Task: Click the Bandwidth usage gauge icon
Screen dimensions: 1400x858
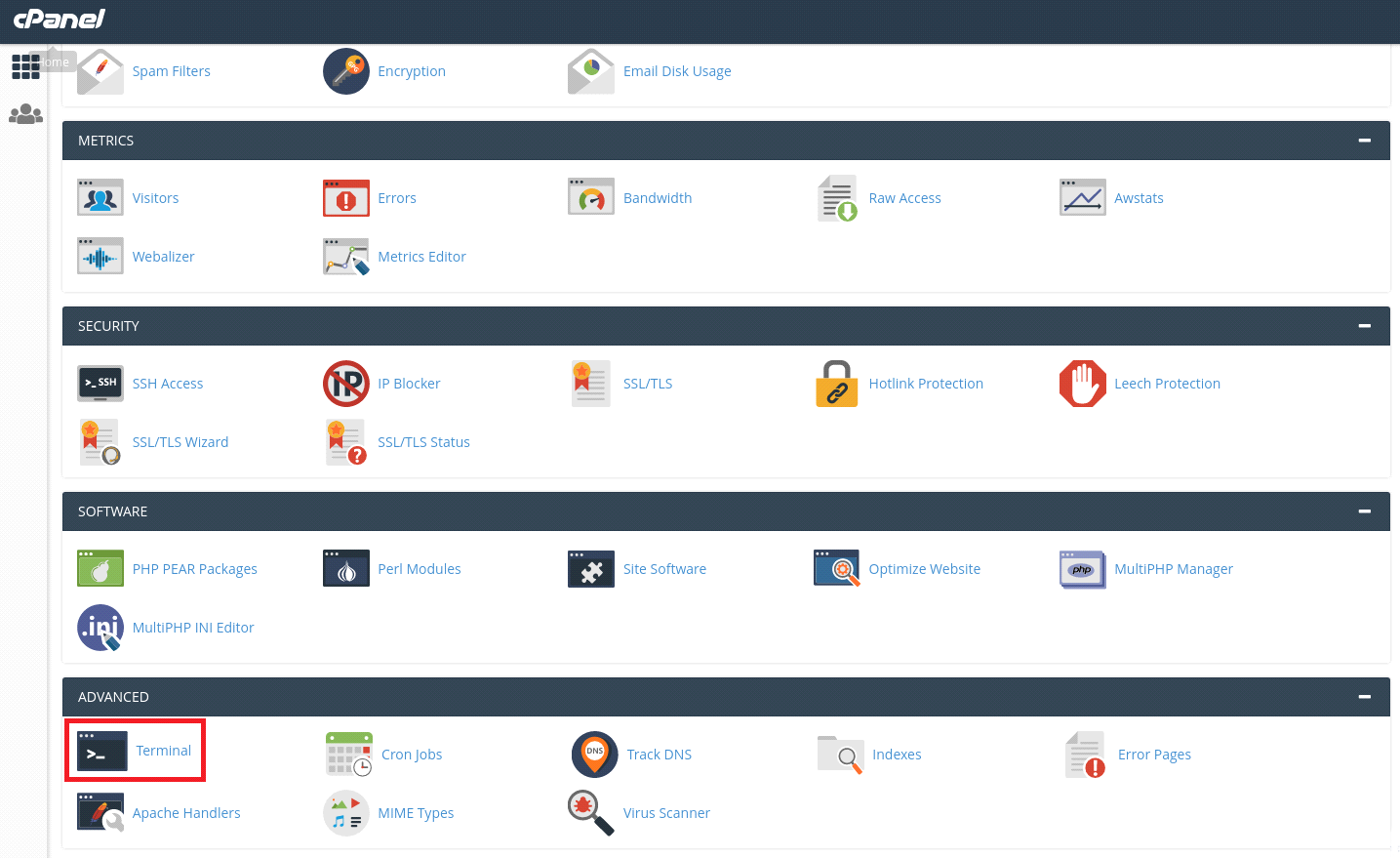Action: [x=591, y=197]
